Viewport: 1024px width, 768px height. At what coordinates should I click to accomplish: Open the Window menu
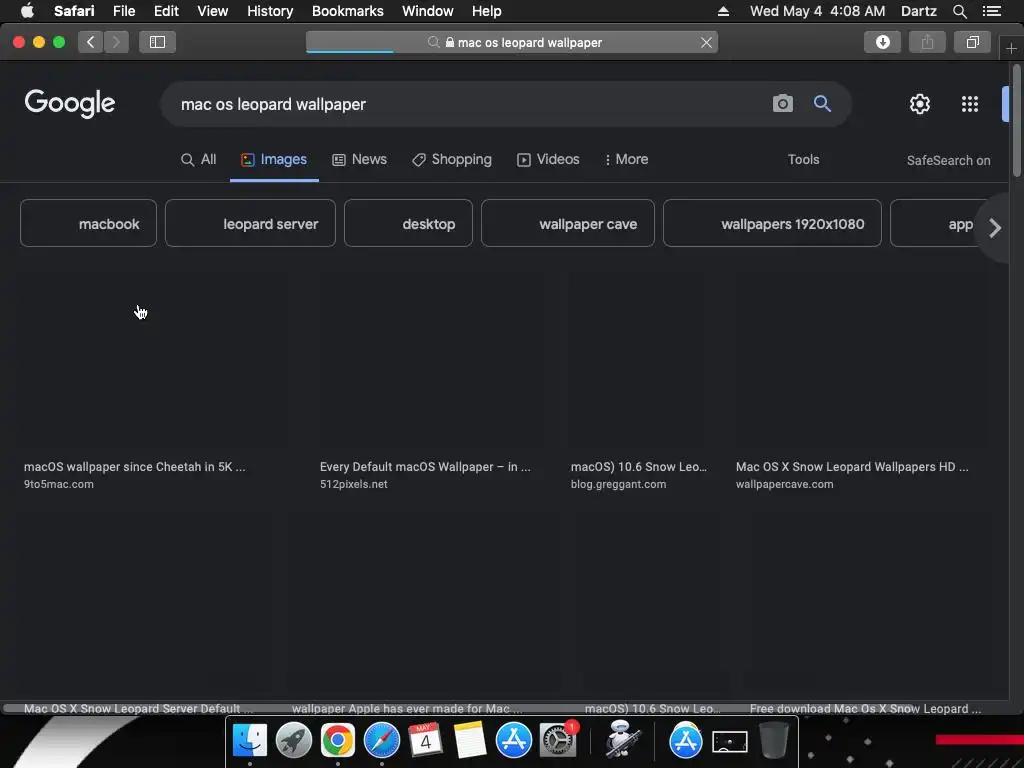428,11
